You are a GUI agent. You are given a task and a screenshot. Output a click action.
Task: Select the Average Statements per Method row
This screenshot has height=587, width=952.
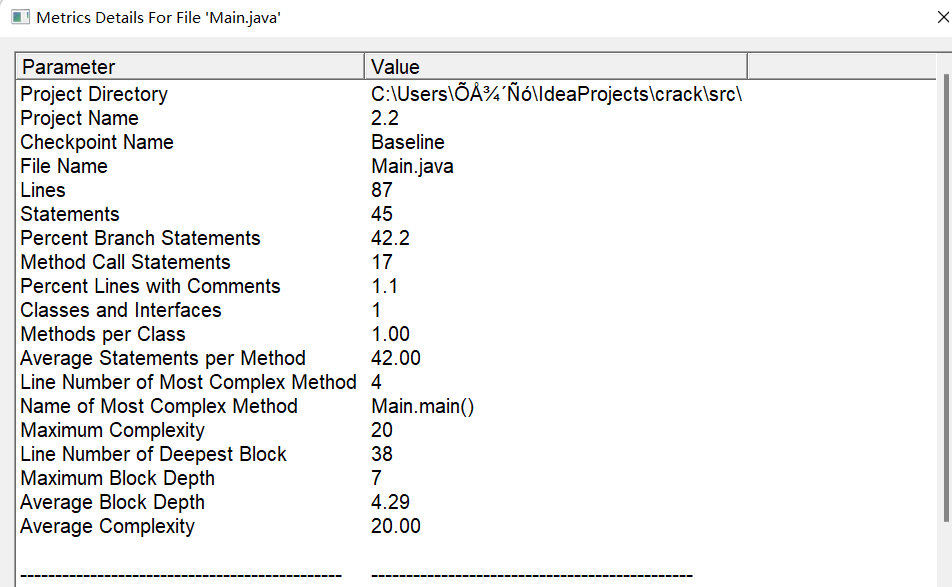coord(163,358)
